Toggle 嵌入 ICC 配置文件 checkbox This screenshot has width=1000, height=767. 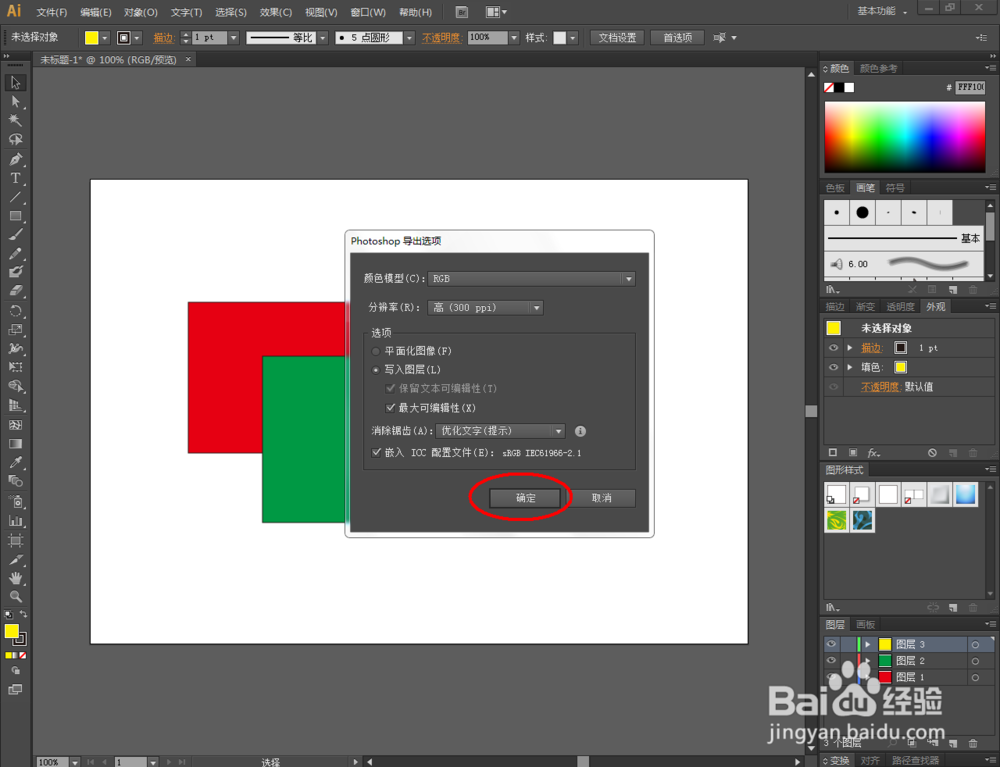point(376,452)
